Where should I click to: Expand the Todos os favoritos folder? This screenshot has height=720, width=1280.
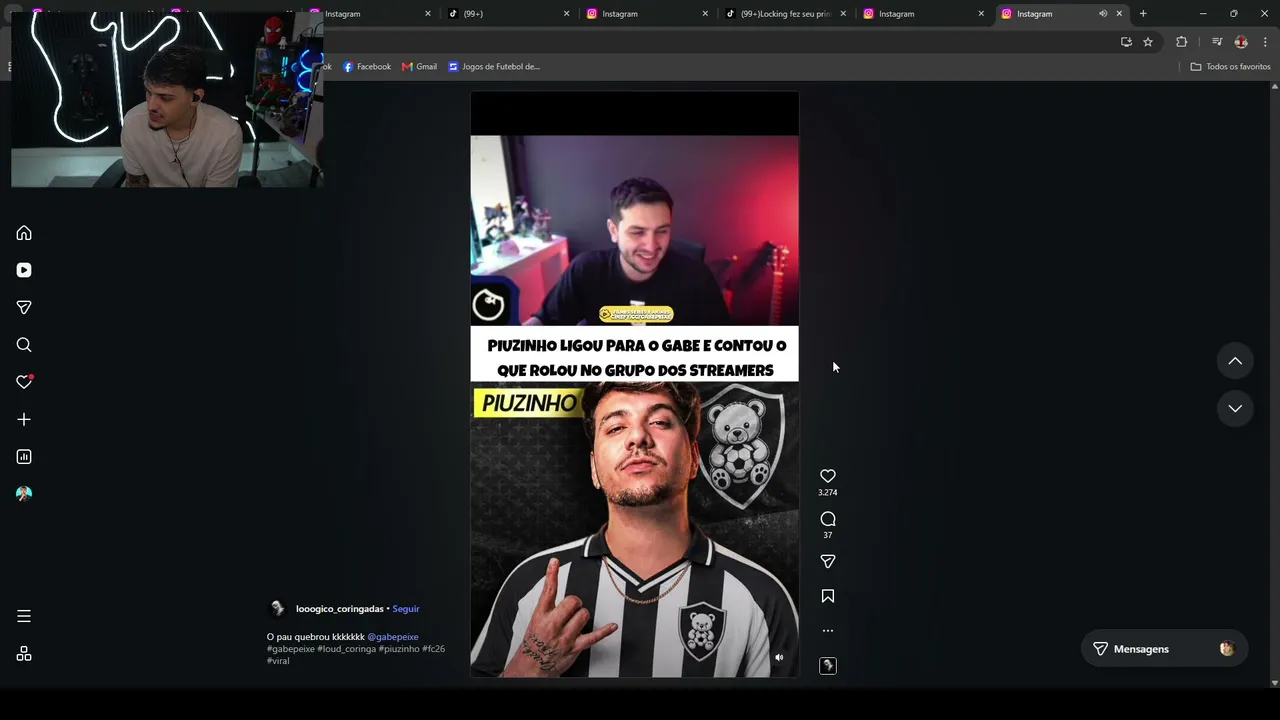(1230, 67)
